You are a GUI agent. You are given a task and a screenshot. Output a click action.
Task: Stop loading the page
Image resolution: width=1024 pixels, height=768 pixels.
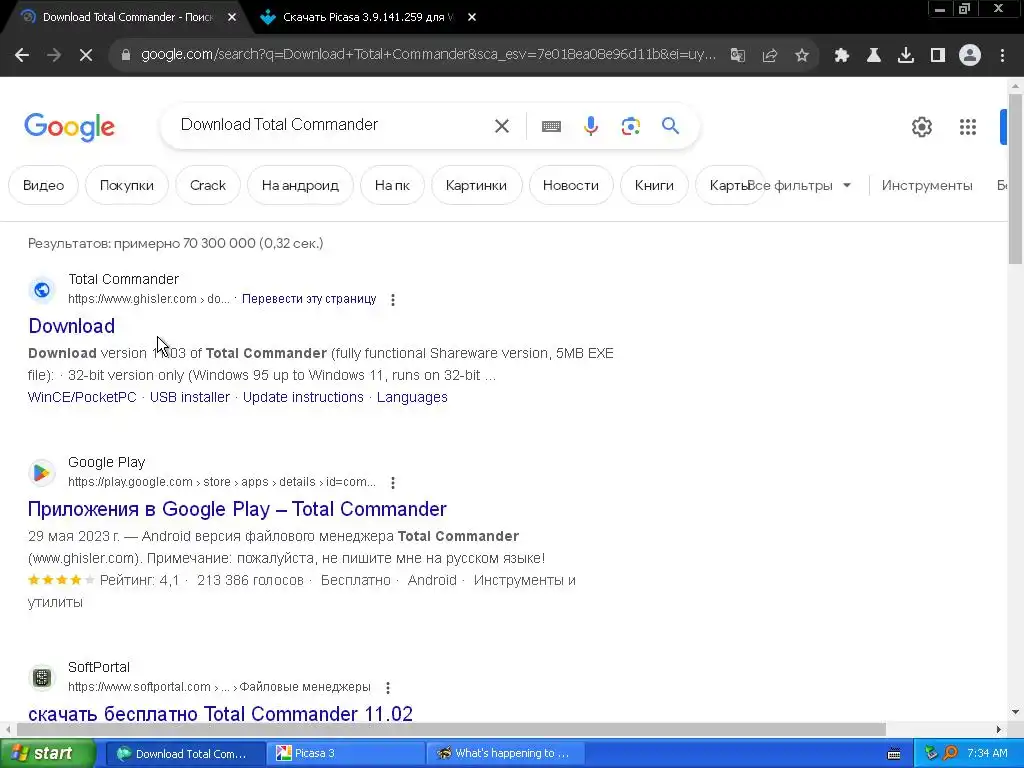coord(86,56)
